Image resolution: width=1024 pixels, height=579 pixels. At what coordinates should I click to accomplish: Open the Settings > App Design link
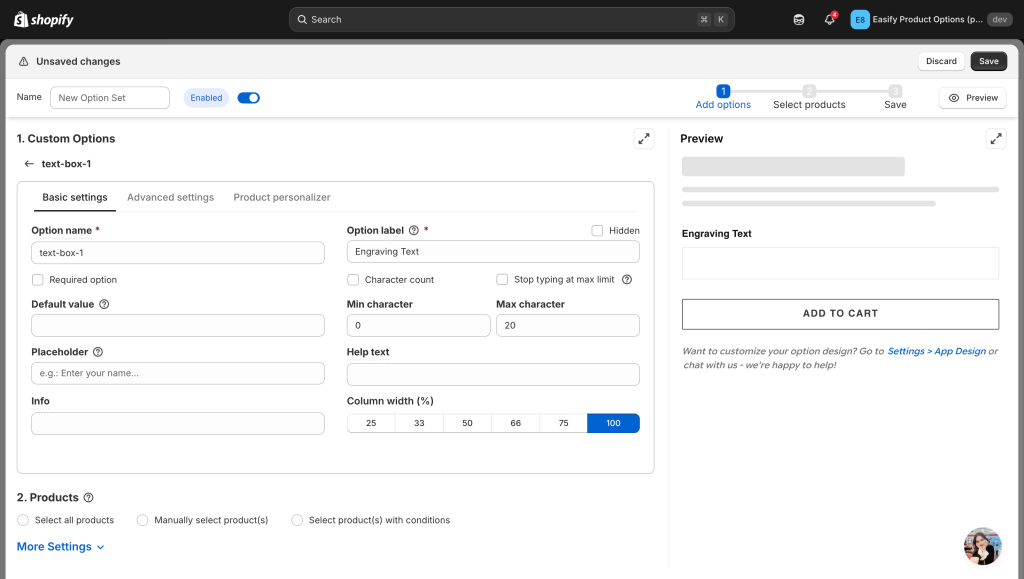936,352
